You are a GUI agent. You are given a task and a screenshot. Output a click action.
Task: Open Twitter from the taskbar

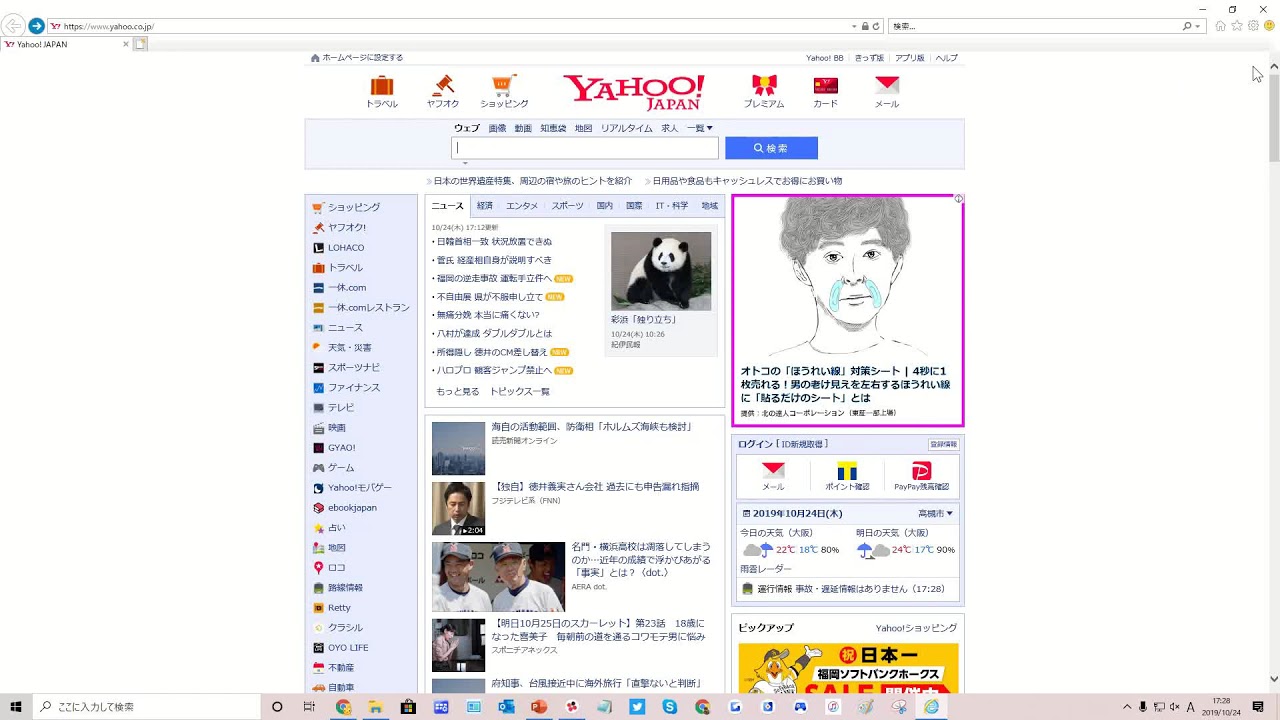(x=637, y=707)
